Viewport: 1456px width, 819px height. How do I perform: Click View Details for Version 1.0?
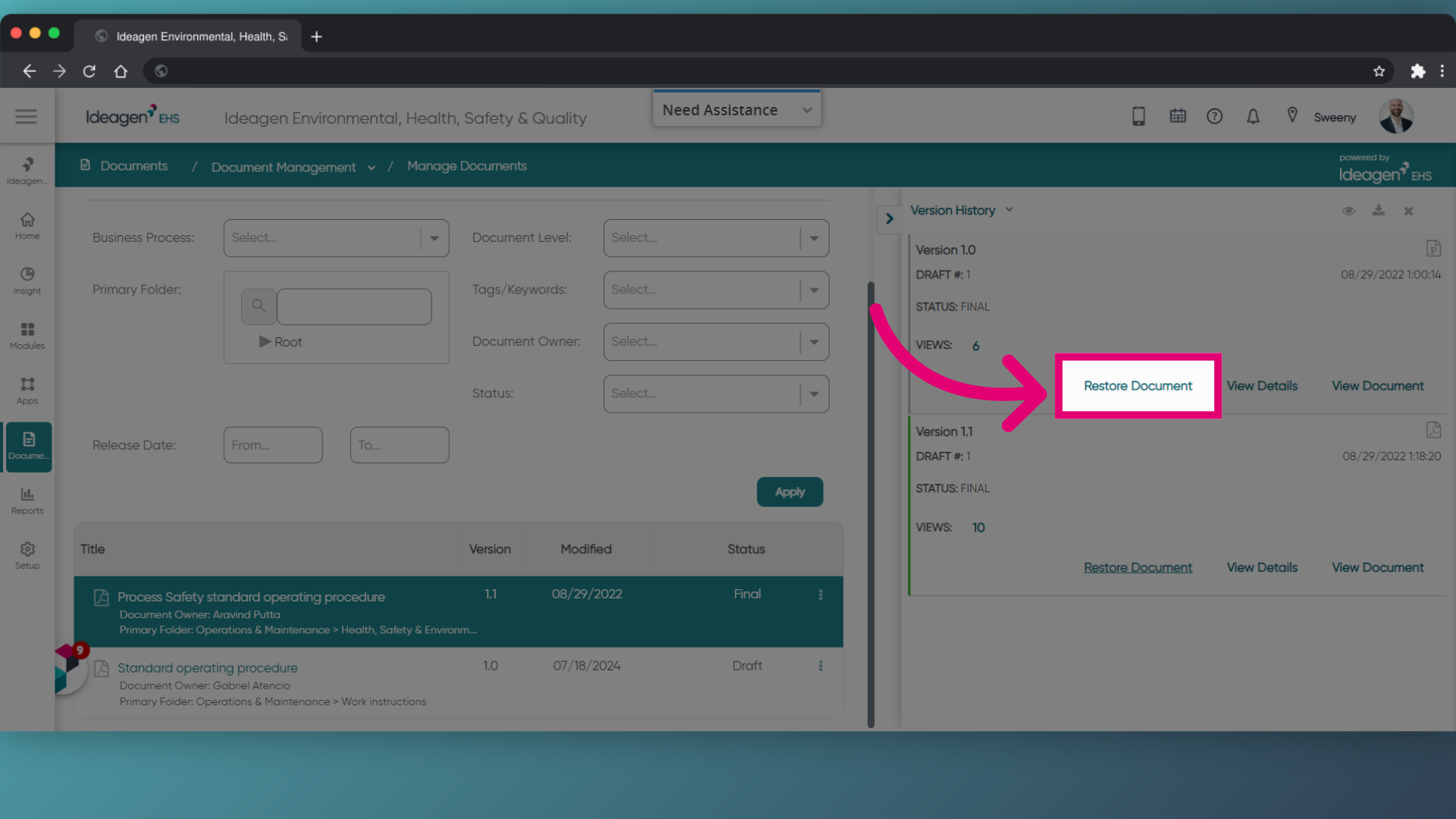pyautogui.click(x=1262, y=385)
